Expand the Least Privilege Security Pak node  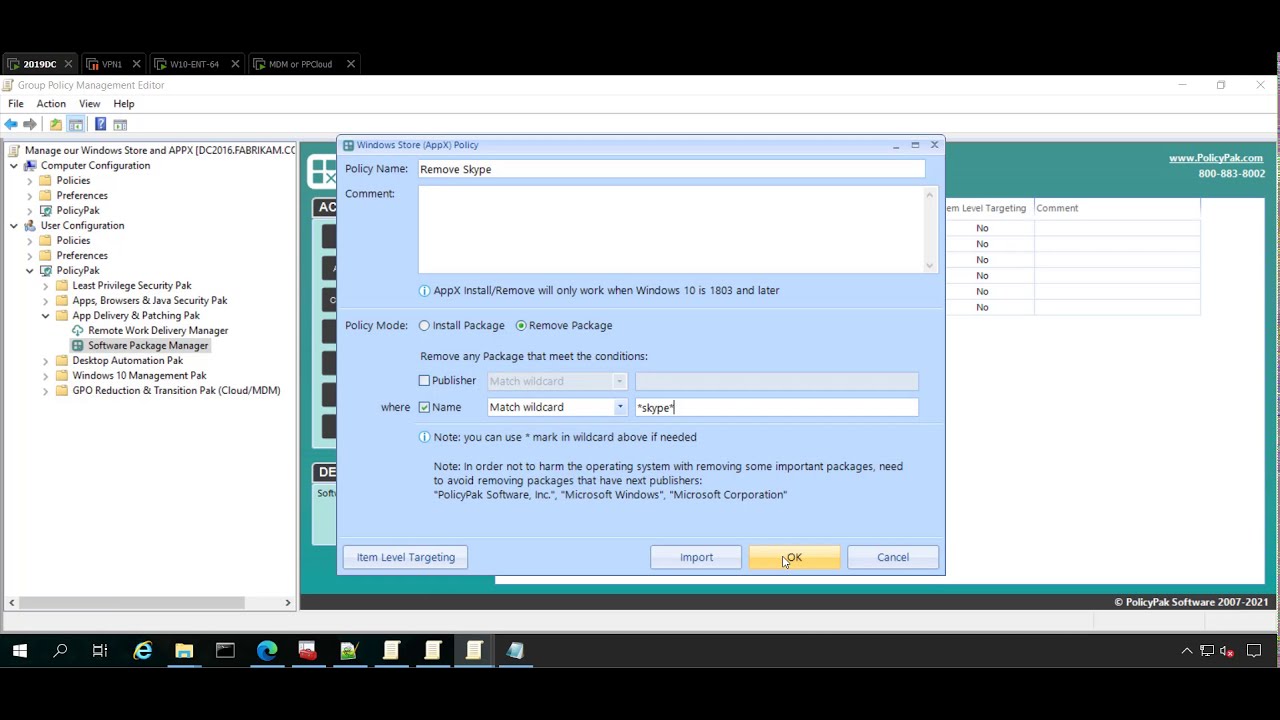(x=45, y=286)
